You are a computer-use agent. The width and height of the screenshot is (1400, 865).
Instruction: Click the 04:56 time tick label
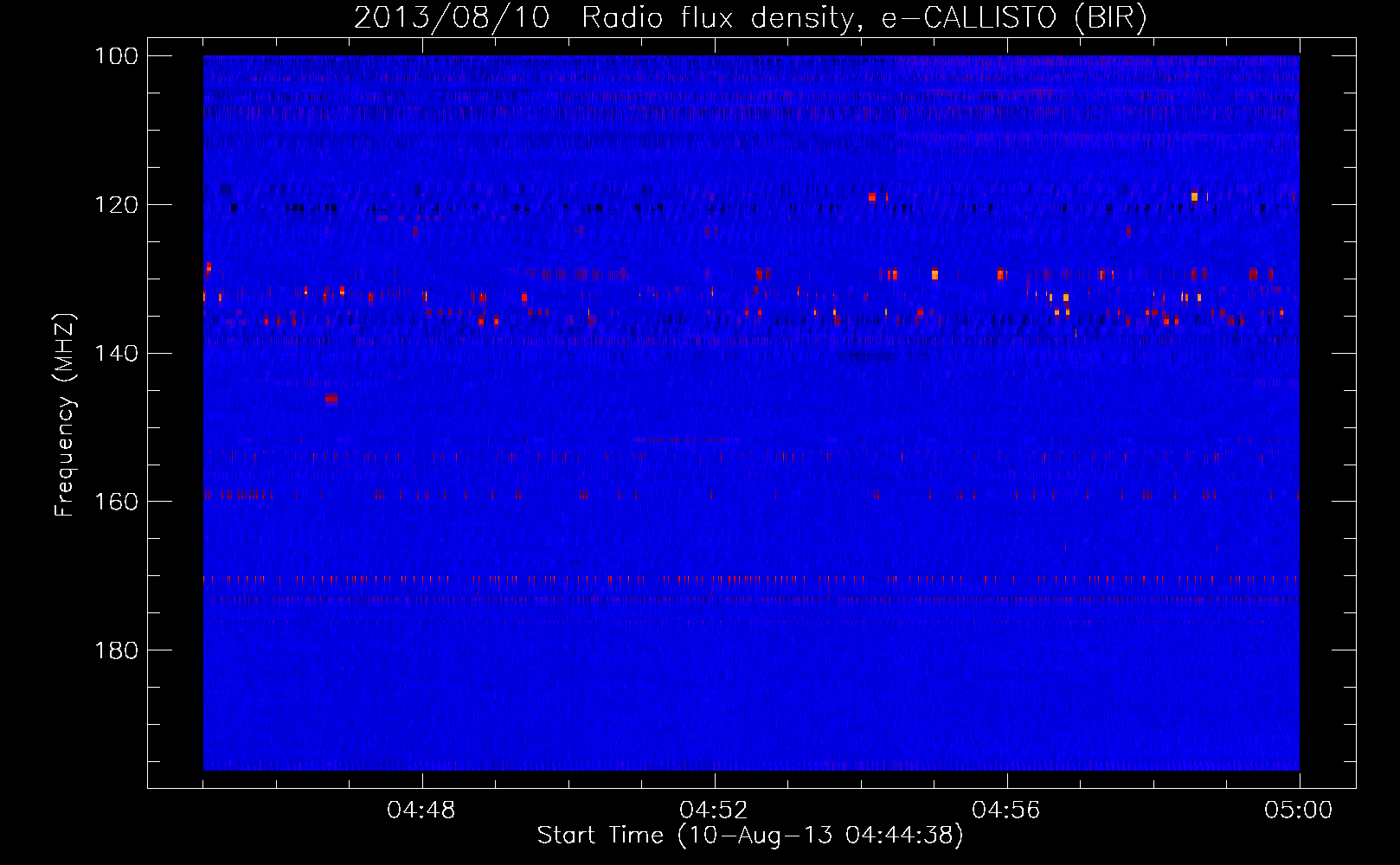pos(1006,811)
